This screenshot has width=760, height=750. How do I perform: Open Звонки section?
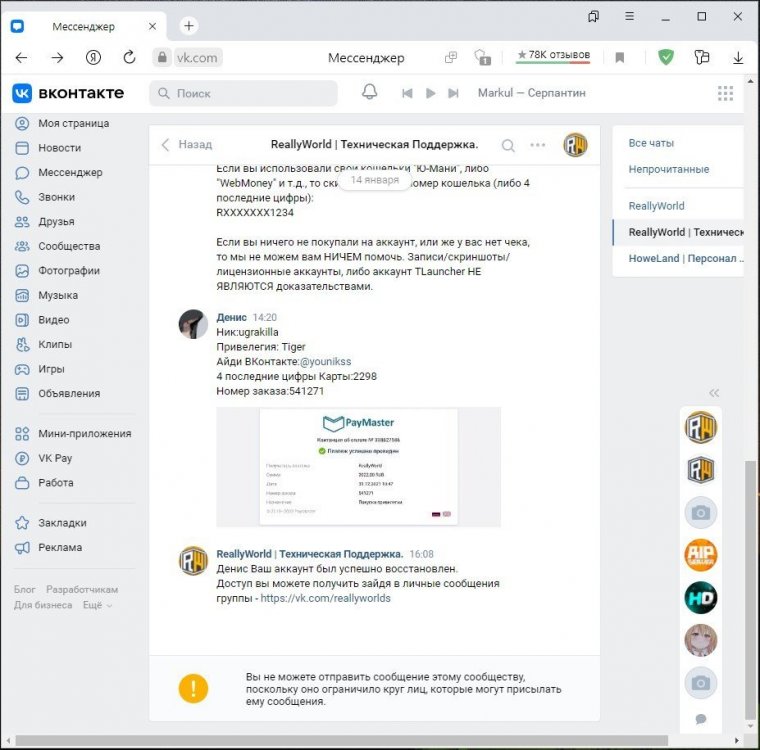(45, 197)
